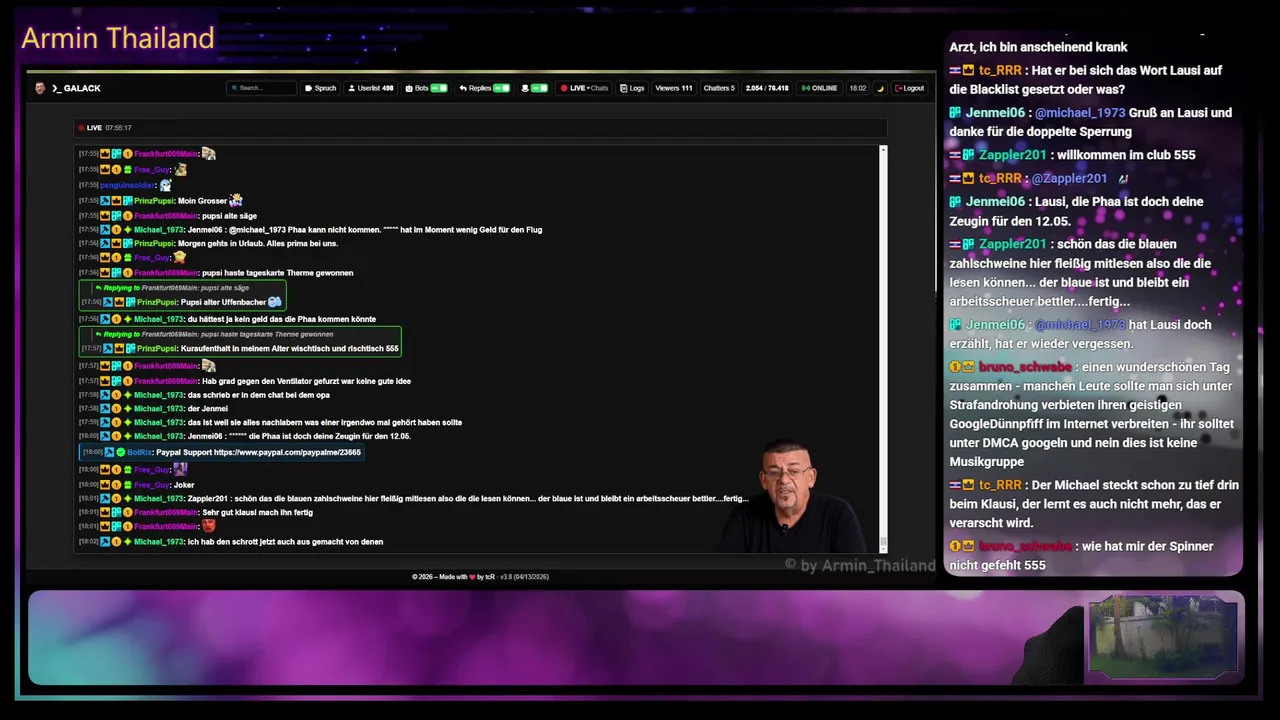Image resolution: width=1280 pixels, height=720 pixels.
Task: Click bruno_schwabe 'wie hat mir der Spinner' message
Action: click(1084, 556)
